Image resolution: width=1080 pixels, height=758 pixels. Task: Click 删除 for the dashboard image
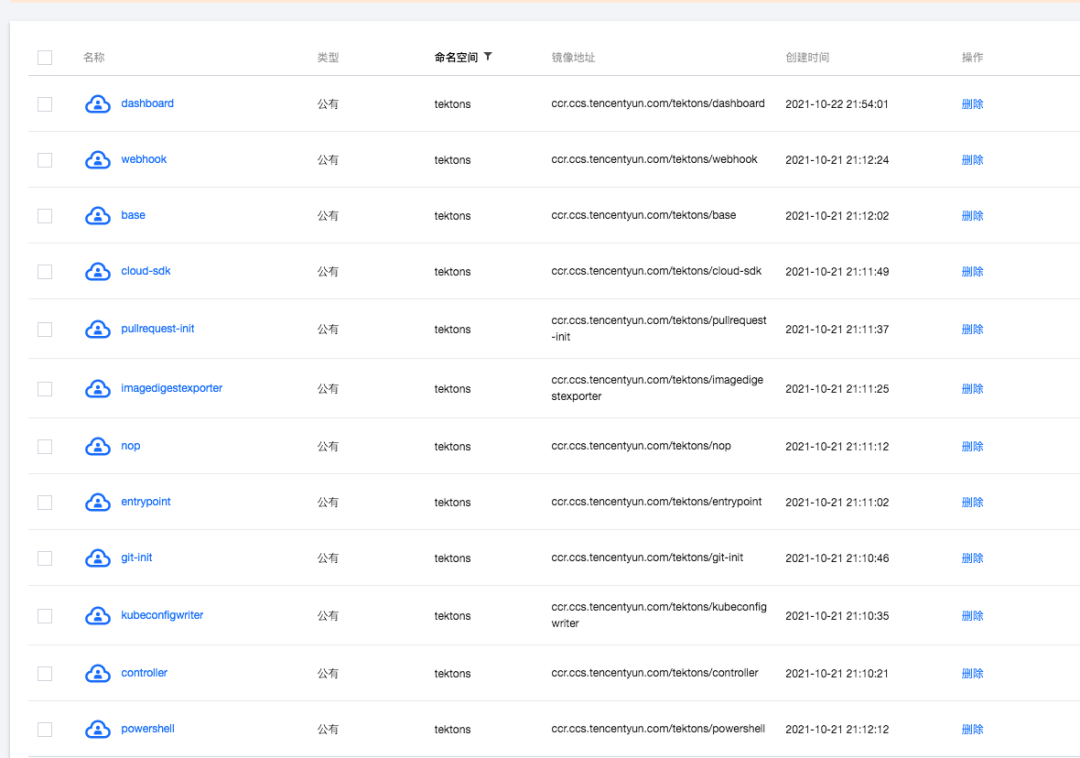point(972,104)
